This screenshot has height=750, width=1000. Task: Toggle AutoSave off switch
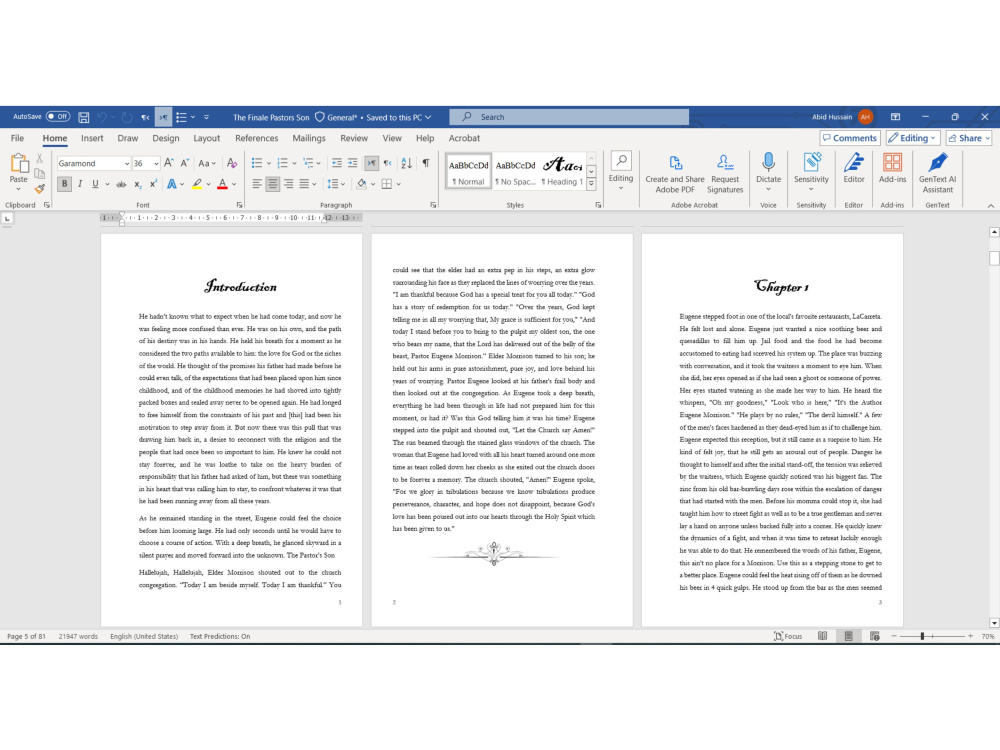pos(57,117)
